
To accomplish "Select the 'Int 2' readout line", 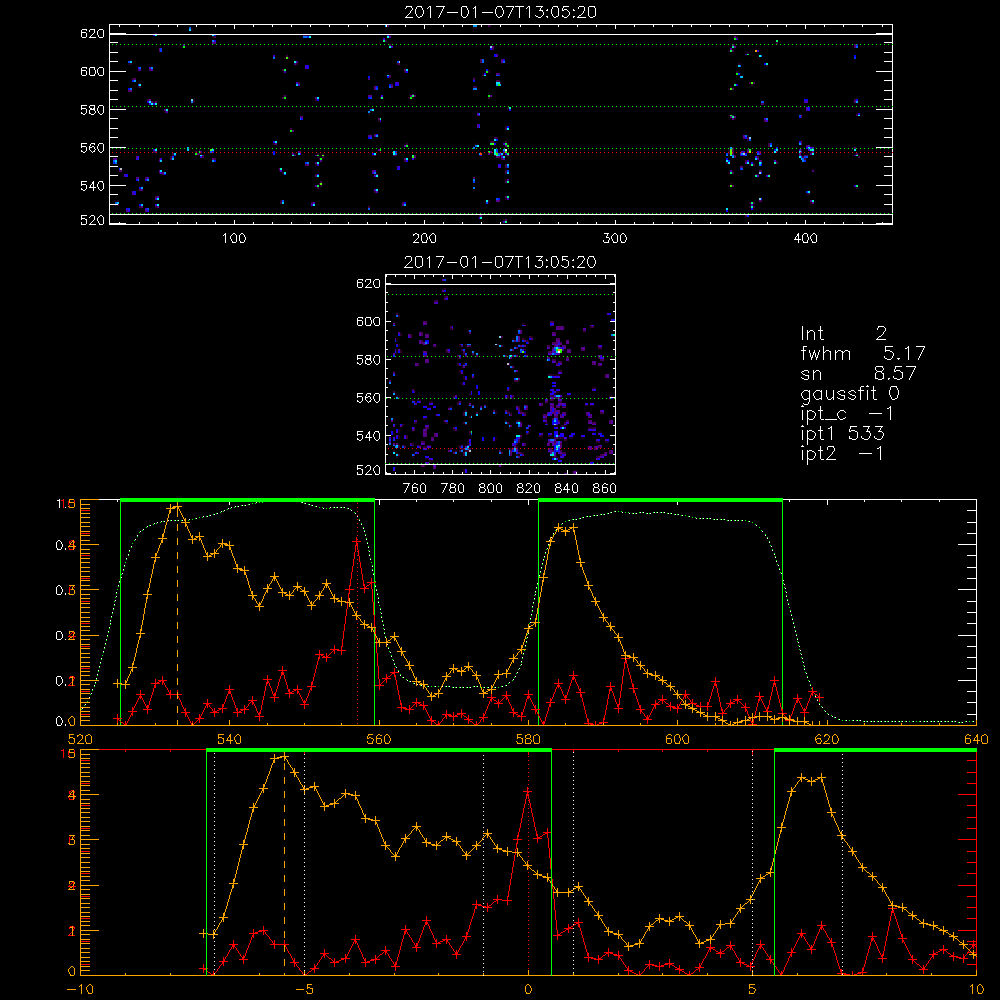I will (x=843, y=334).
